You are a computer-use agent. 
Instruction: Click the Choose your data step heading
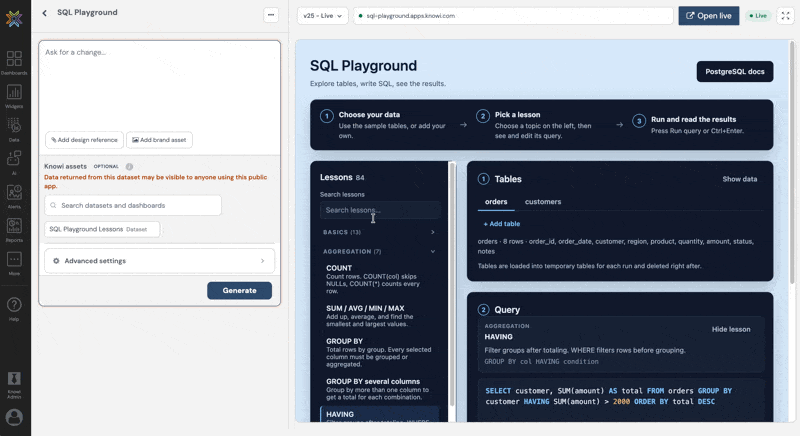pyautogui.click(x=369, y=115)
